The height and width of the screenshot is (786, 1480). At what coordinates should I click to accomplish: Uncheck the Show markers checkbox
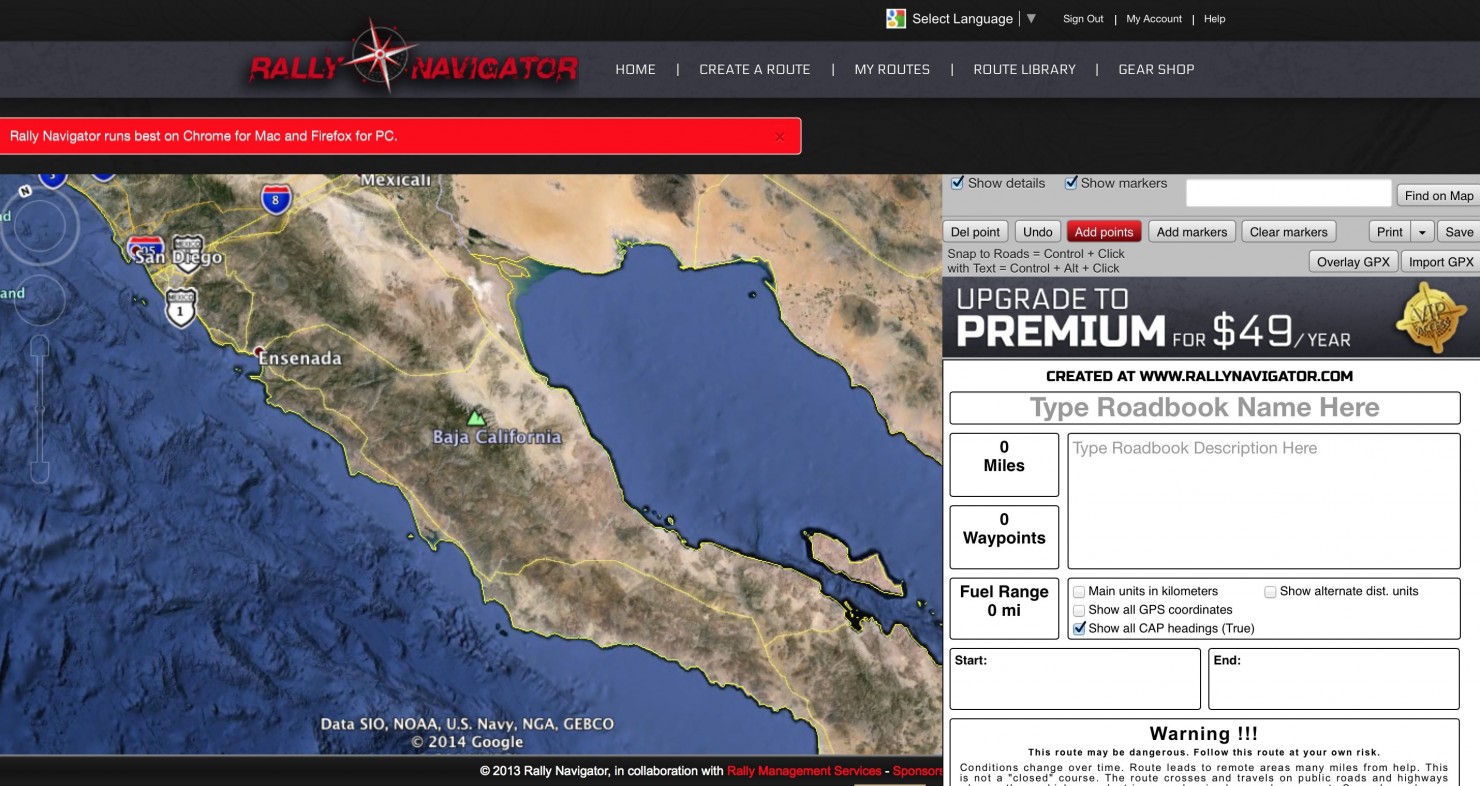point(1071,183)
